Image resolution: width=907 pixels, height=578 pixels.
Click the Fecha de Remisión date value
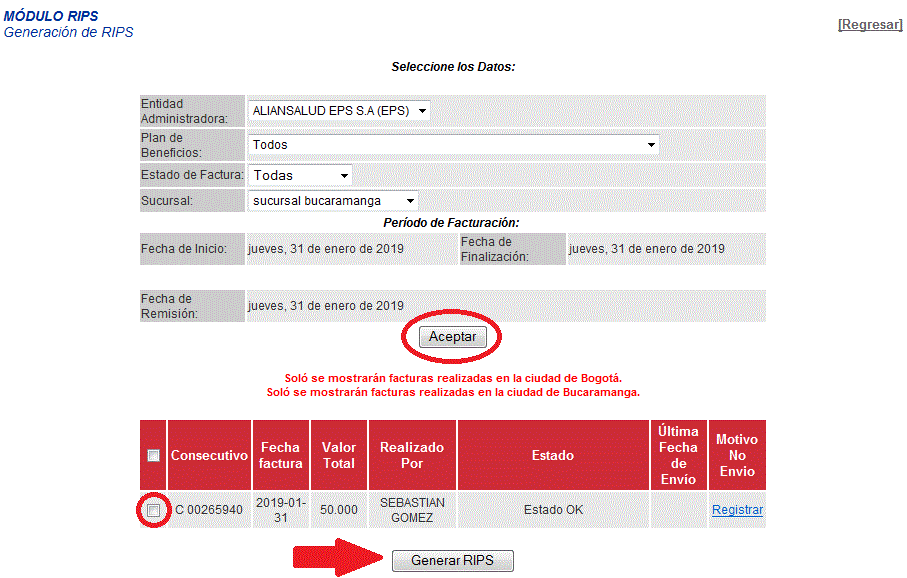tap(326, 305)
